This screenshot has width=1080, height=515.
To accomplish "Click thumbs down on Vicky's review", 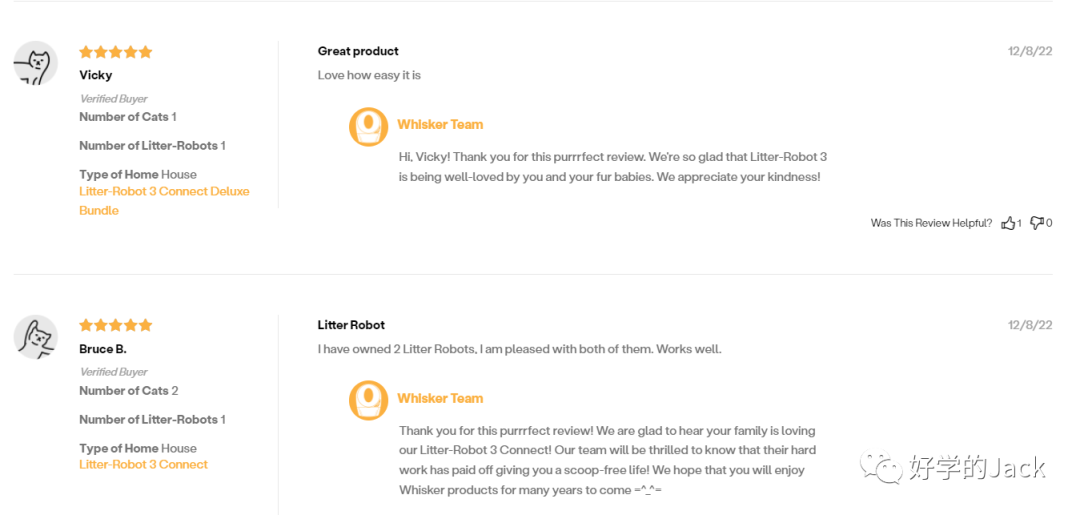I will coord(1037,223).
